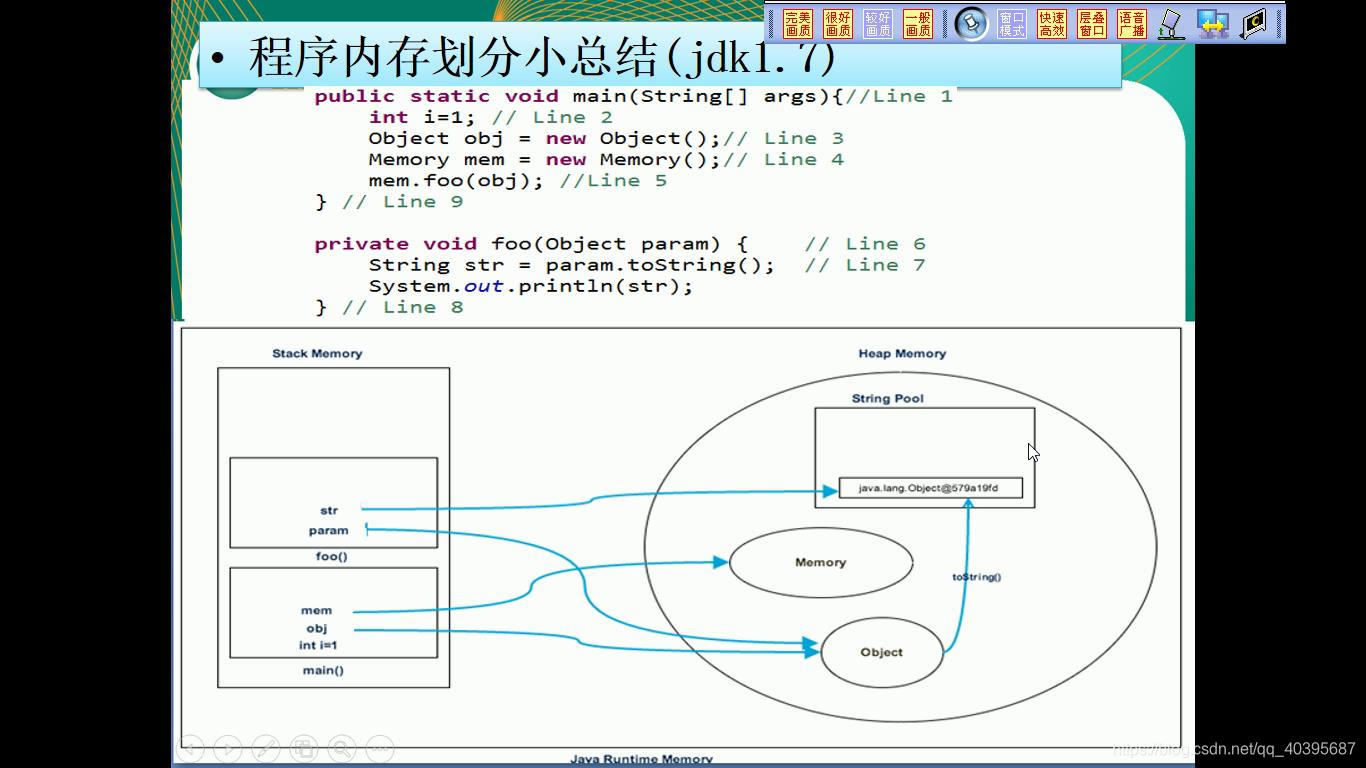Click the 'String Pool' label
1366x768 pixels.
point(888,398)
